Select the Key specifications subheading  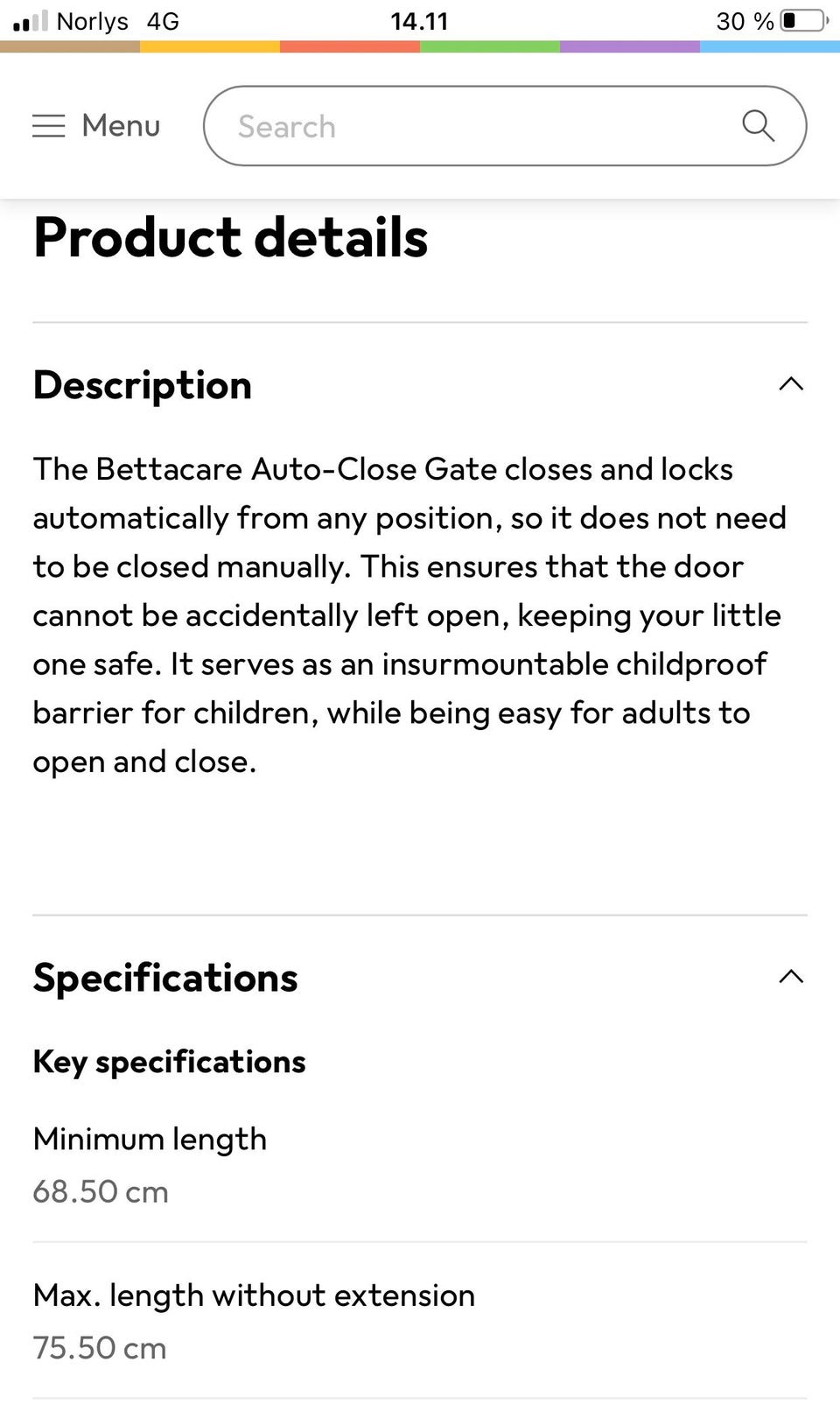[169, 1062]
